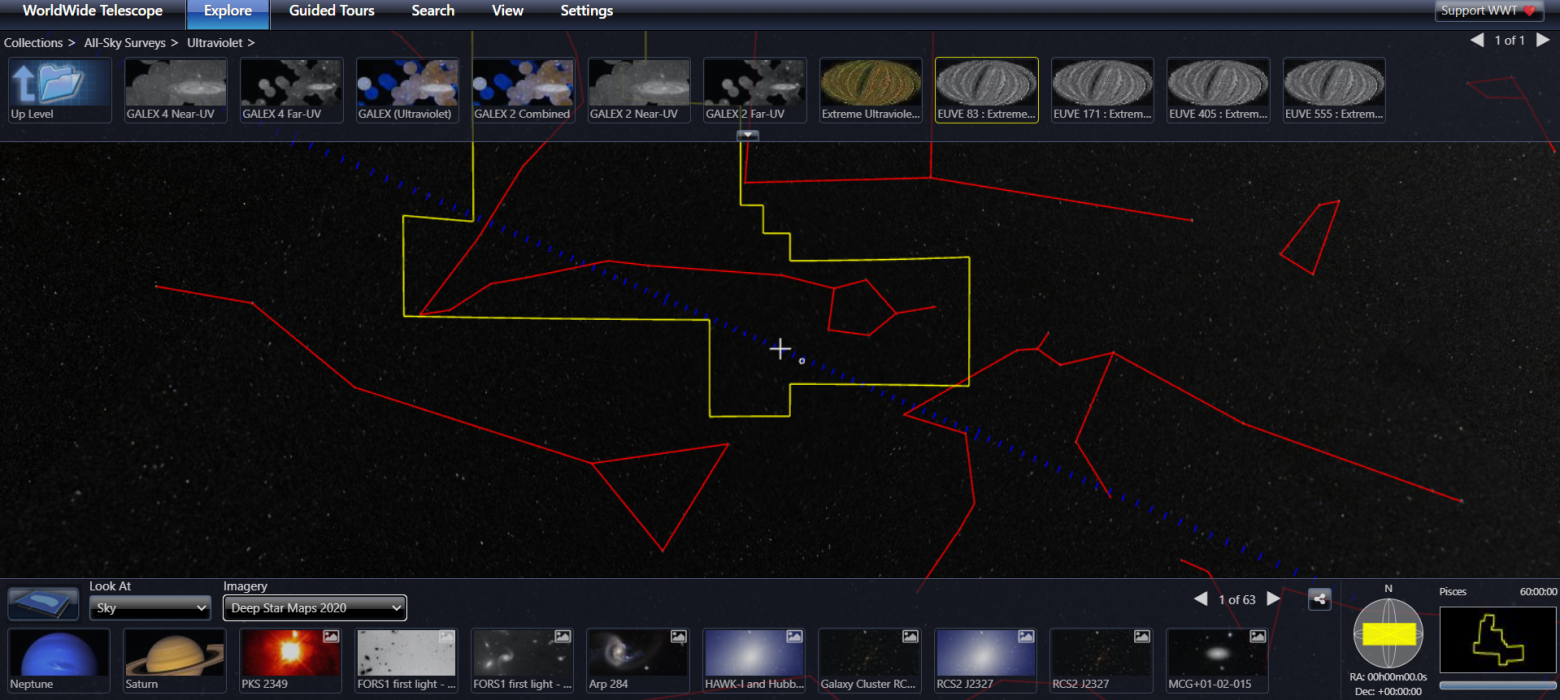Image resolution: width=1560 pixels, height=700 pixels.
Task: Select EUVE 405 survey
Action: (1218, 90)
